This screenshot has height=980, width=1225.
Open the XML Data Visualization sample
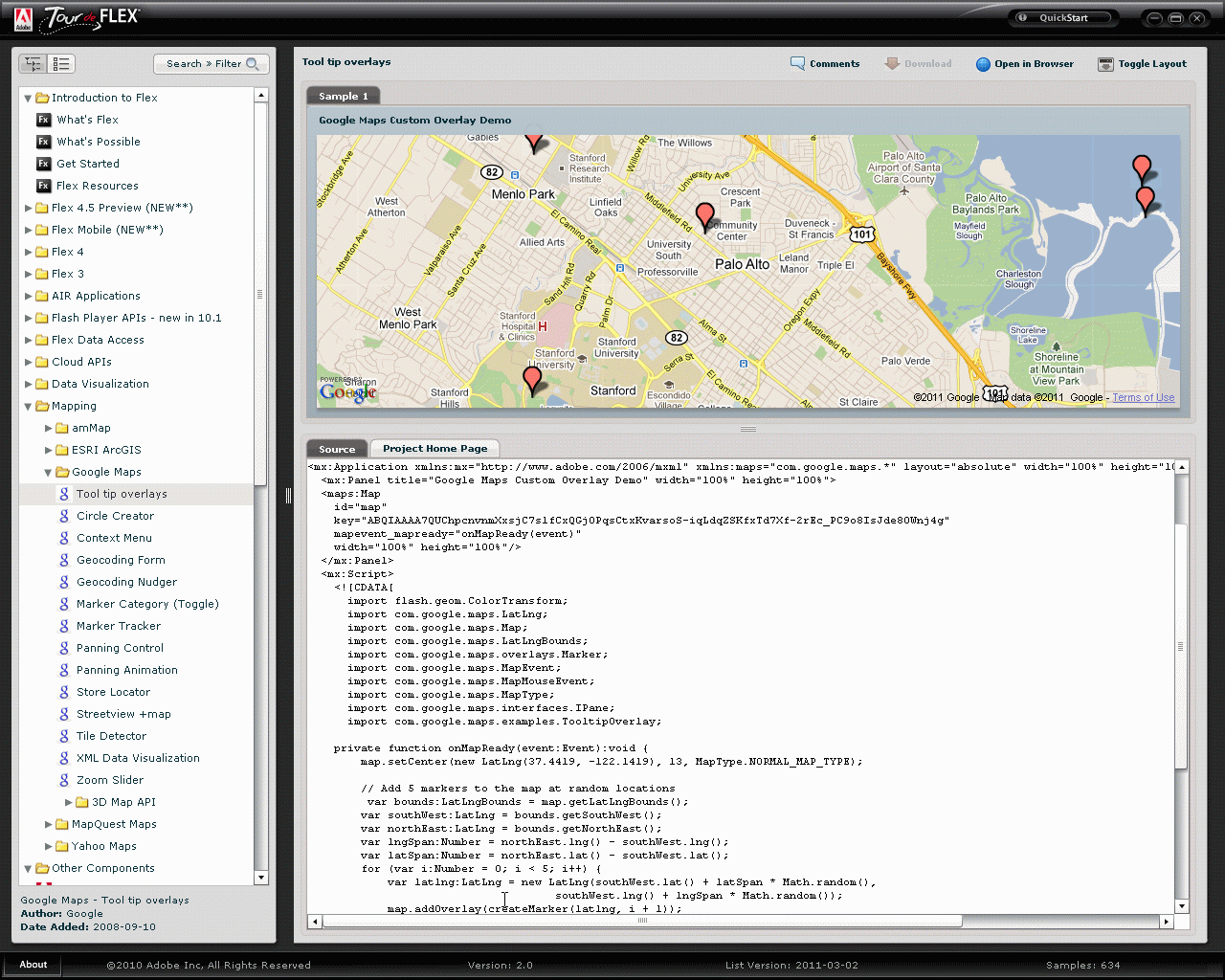click(138, 758)
